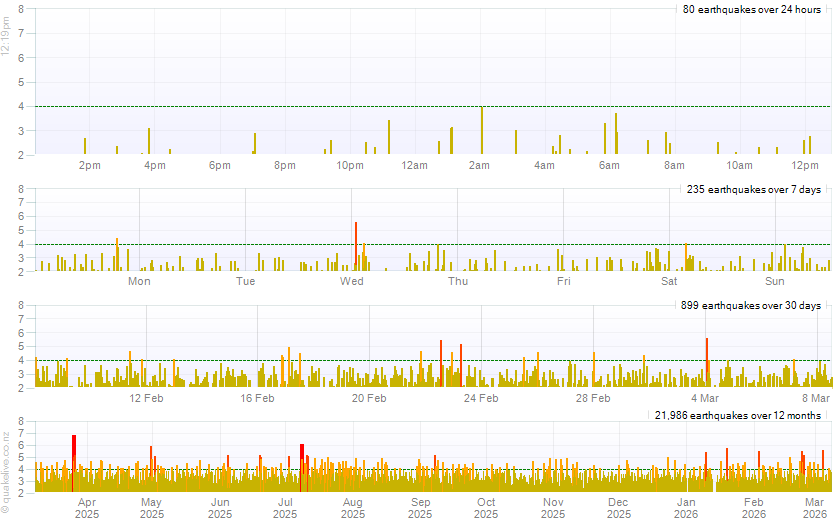835x530 pixels.
Task: Click the 12:19pm timestamp beside top chart
Action: point(6,40)
